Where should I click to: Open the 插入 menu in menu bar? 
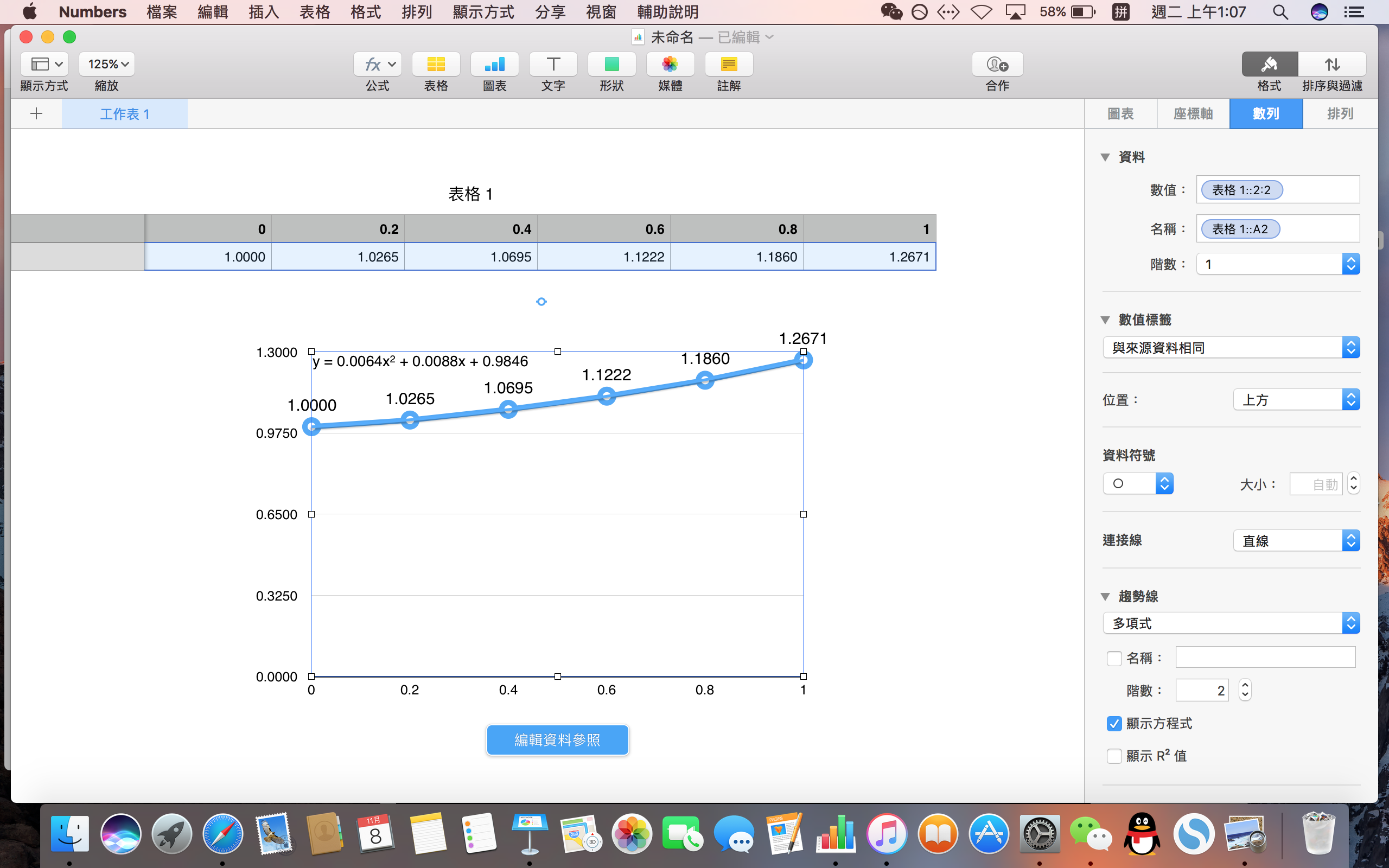pos(264,12)
